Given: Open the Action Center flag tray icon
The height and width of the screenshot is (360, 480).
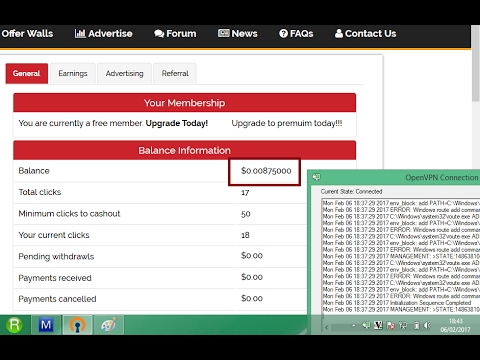Looking at the screenshot, I should 390,325.
